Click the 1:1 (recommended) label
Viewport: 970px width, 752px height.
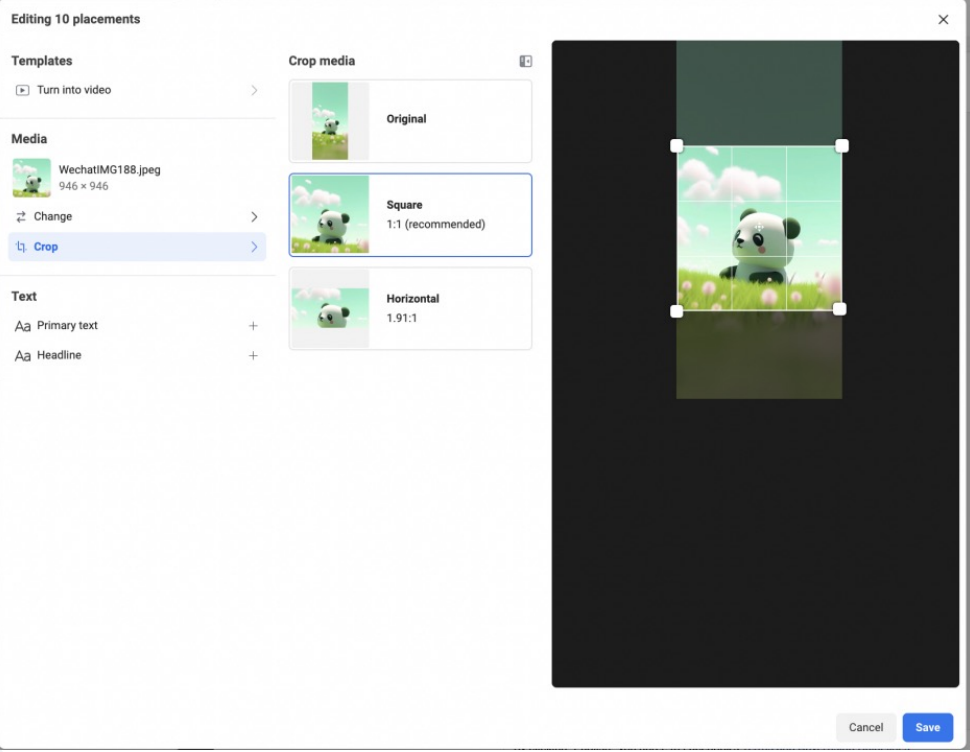click(436, 224)
